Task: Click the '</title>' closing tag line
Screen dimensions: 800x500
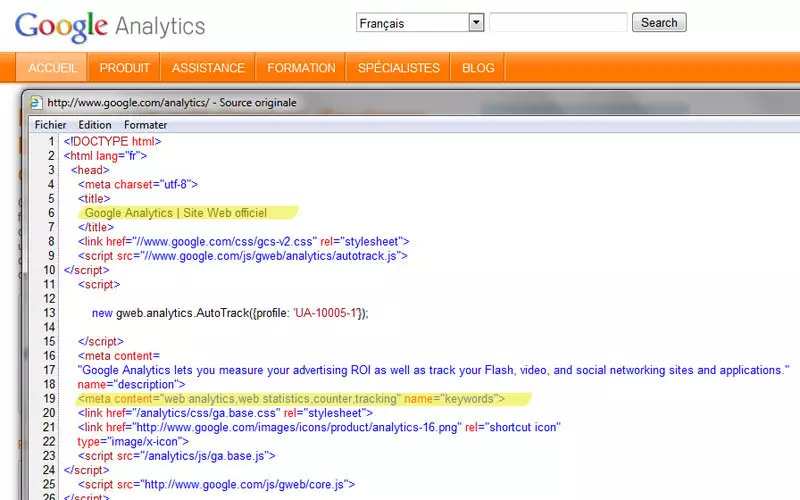Action: [x=96, y=227]
